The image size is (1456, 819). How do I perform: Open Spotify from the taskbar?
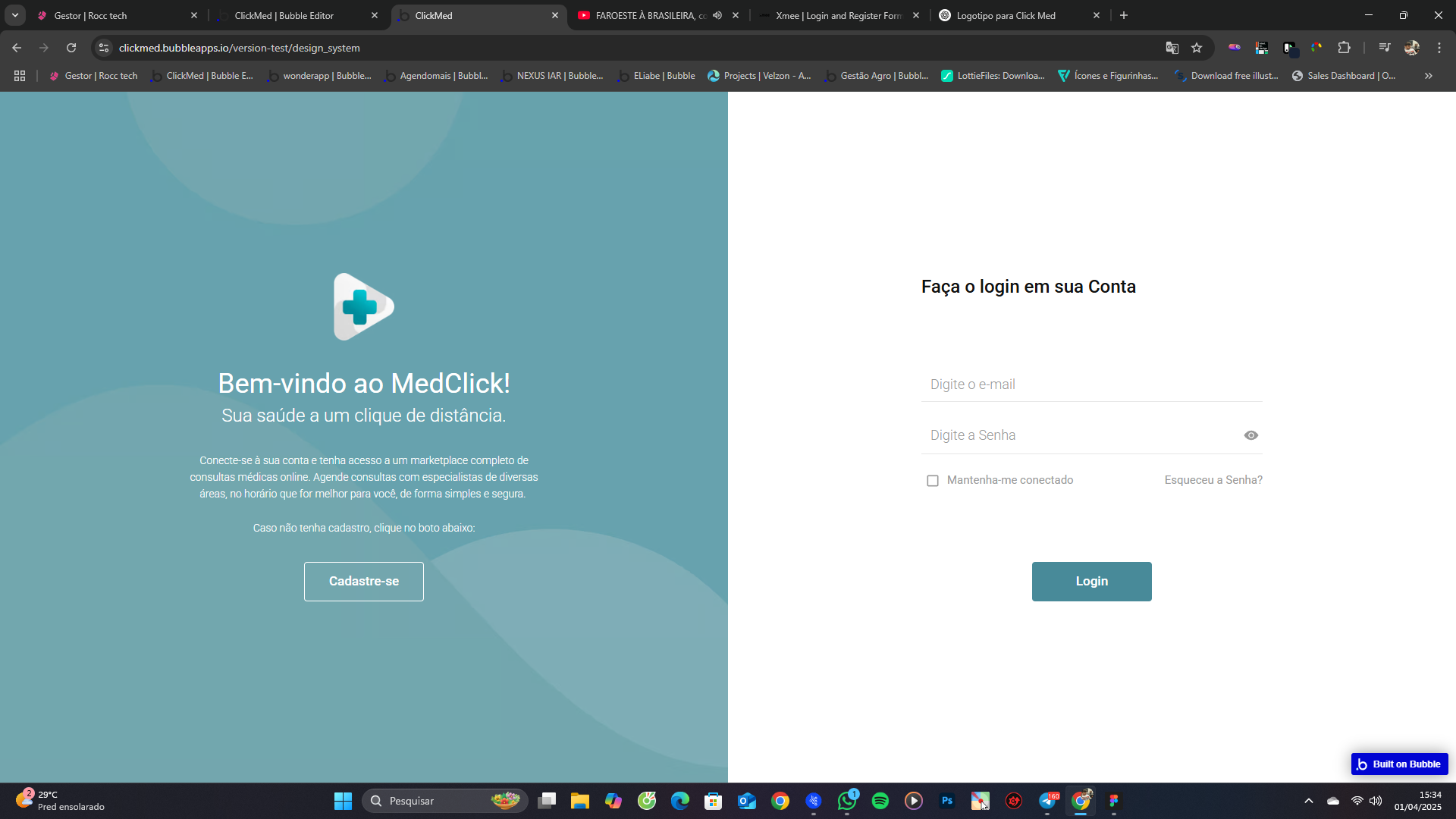880,801
